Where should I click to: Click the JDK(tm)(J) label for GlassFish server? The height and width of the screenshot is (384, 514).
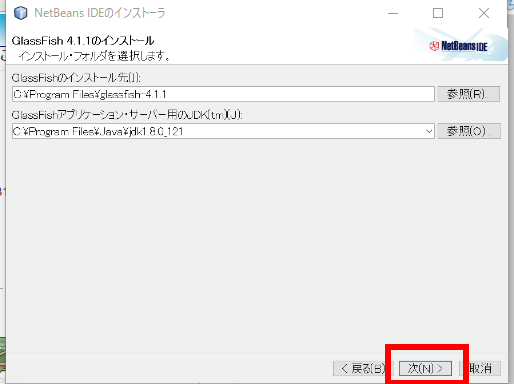pyautogui.click(x=127, y=115)
